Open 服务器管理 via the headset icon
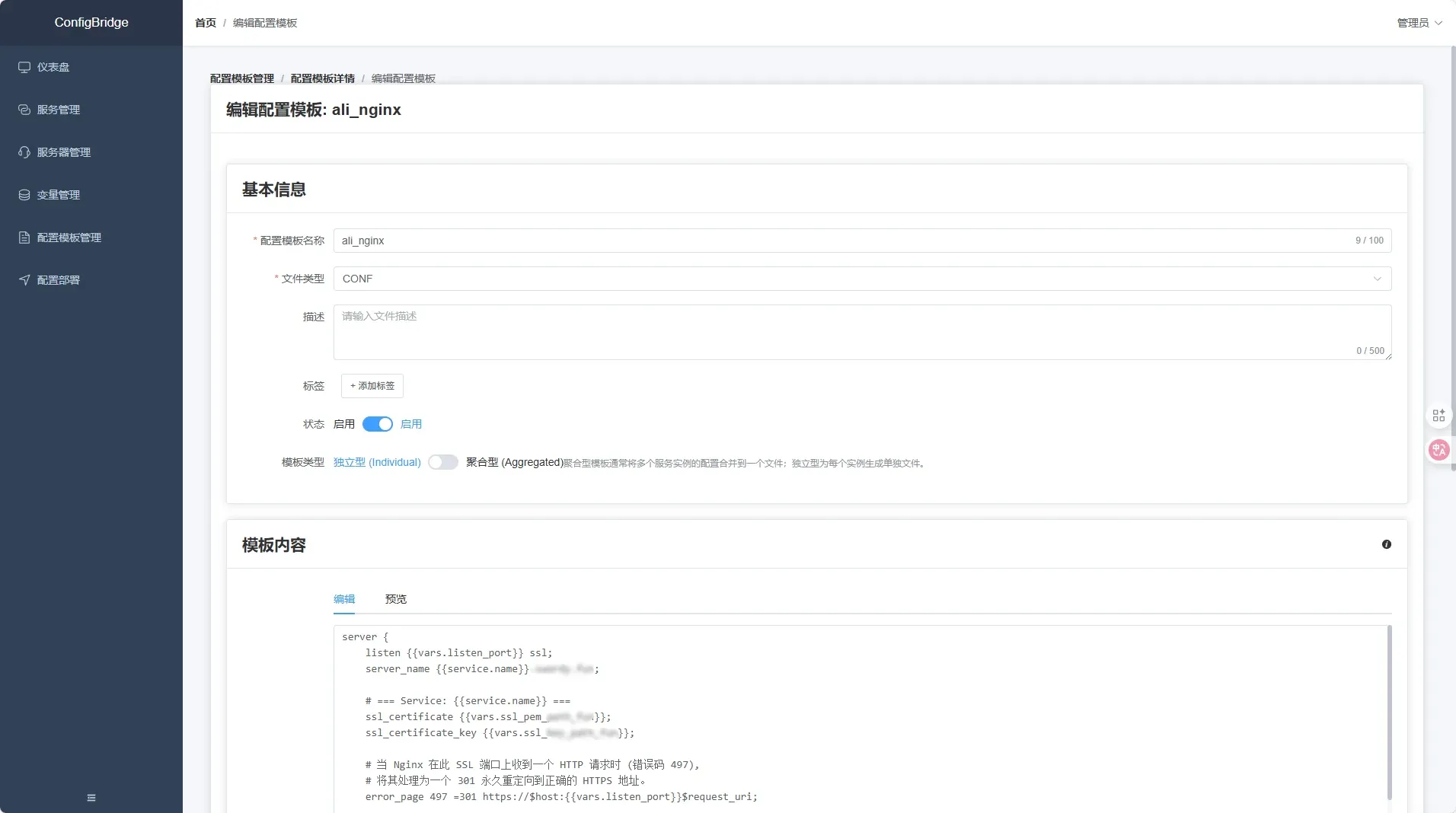 click(24, 151)
